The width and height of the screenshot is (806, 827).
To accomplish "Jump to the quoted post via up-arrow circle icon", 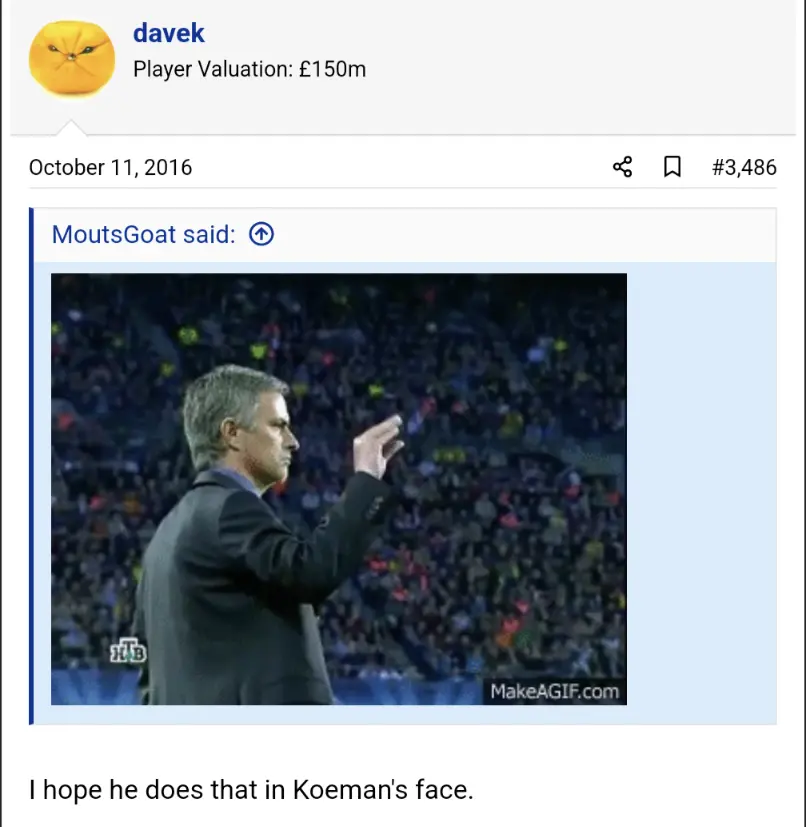I will click(x=261, y=234).
